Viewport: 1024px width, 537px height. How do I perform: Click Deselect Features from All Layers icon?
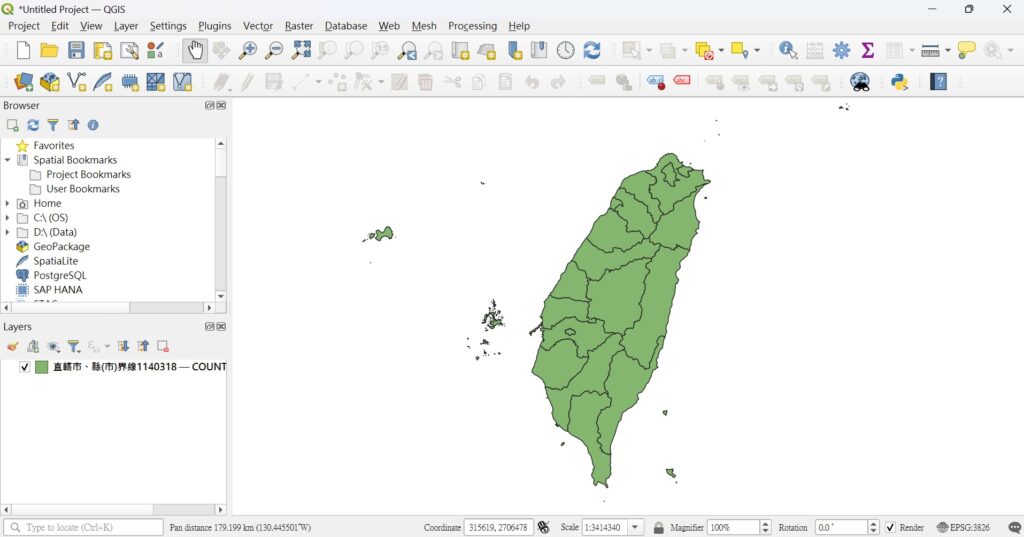[704, 50]
